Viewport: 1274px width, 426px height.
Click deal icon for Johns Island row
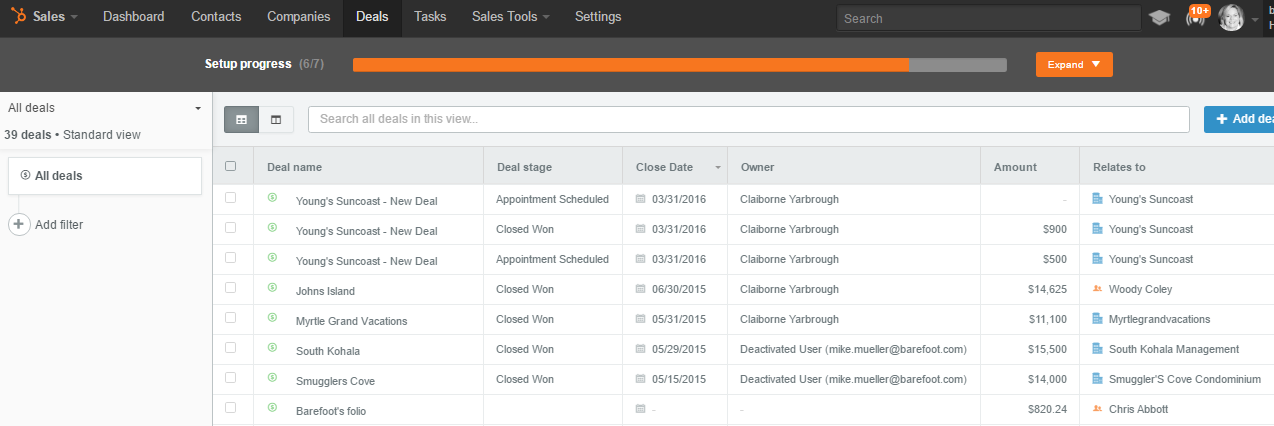271,288
